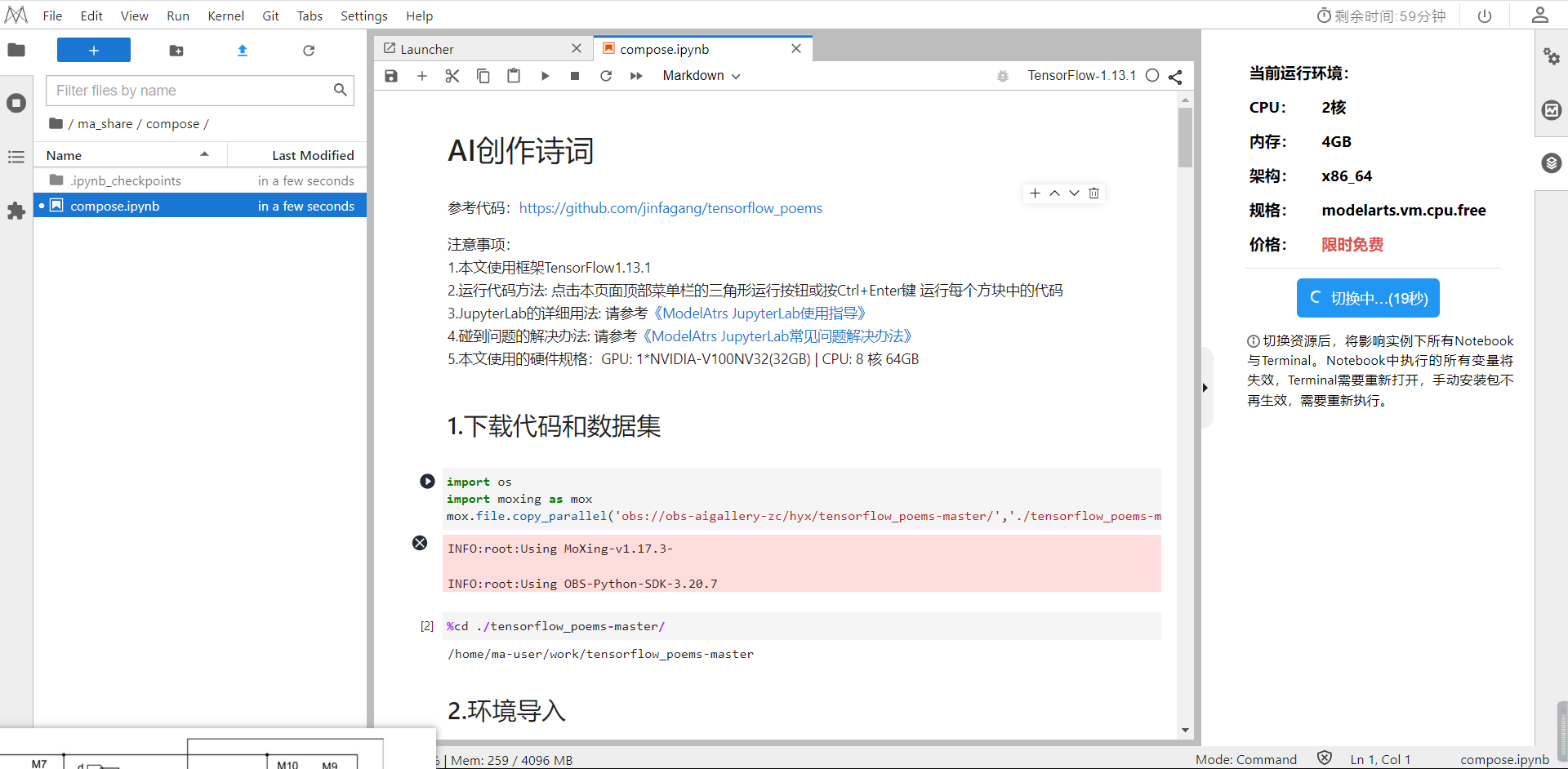Open the View menu
The image size is (1568, 769).
coord(135,16)
